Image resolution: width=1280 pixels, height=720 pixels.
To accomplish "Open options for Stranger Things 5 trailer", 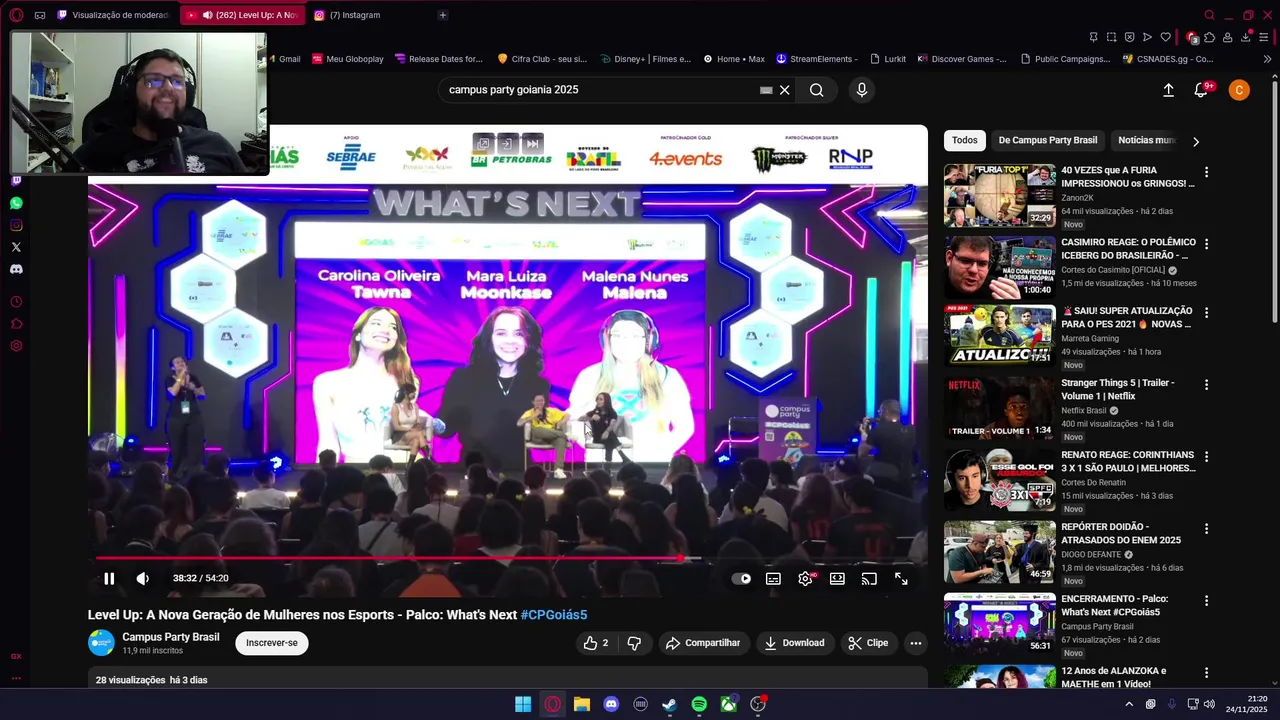I will 1206,384.
